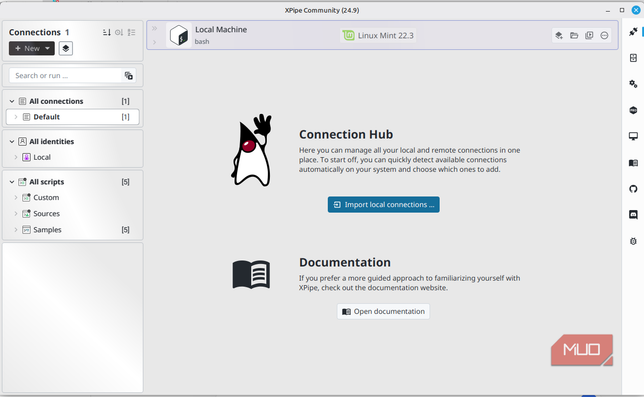Click the run script icon on Local Machine
The image size is (644, 397).
click(589, 35)
